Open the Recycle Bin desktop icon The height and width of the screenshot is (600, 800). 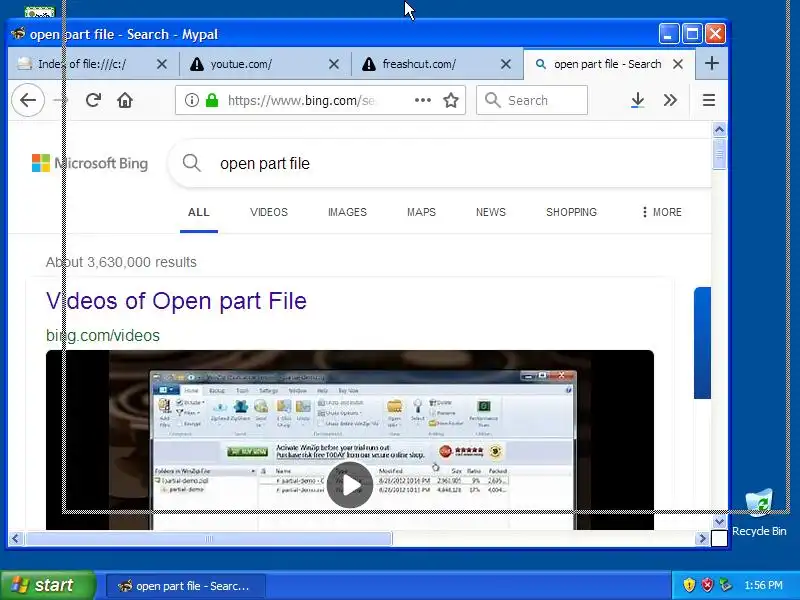click(x=759, y=512)
